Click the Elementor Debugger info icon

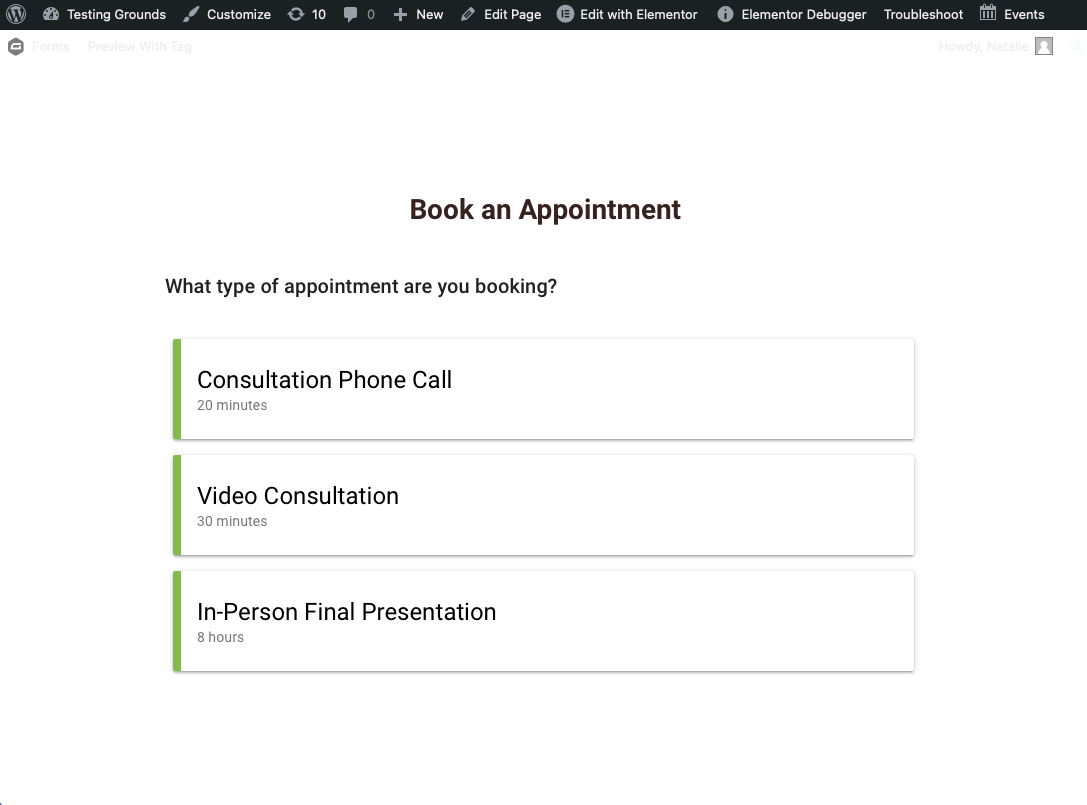click(725, 14)
